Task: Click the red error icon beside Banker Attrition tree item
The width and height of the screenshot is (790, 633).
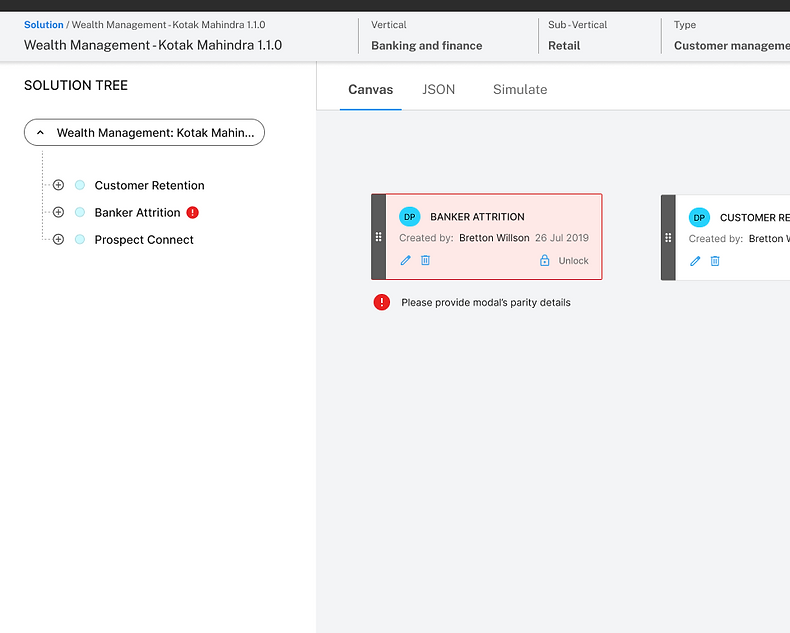Action: (193, 212)
